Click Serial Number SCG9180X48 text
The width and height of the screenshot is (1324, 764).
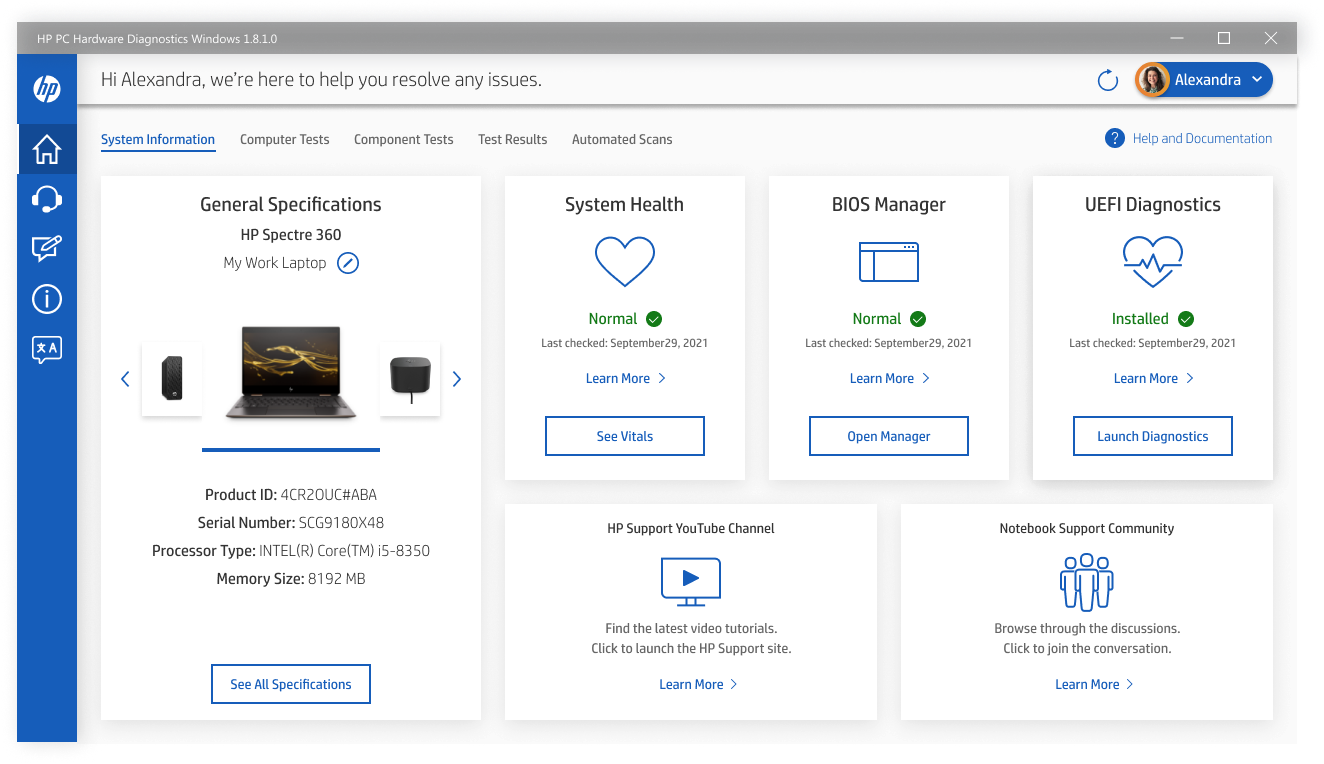pyautogui.click(x=291, y=523)
